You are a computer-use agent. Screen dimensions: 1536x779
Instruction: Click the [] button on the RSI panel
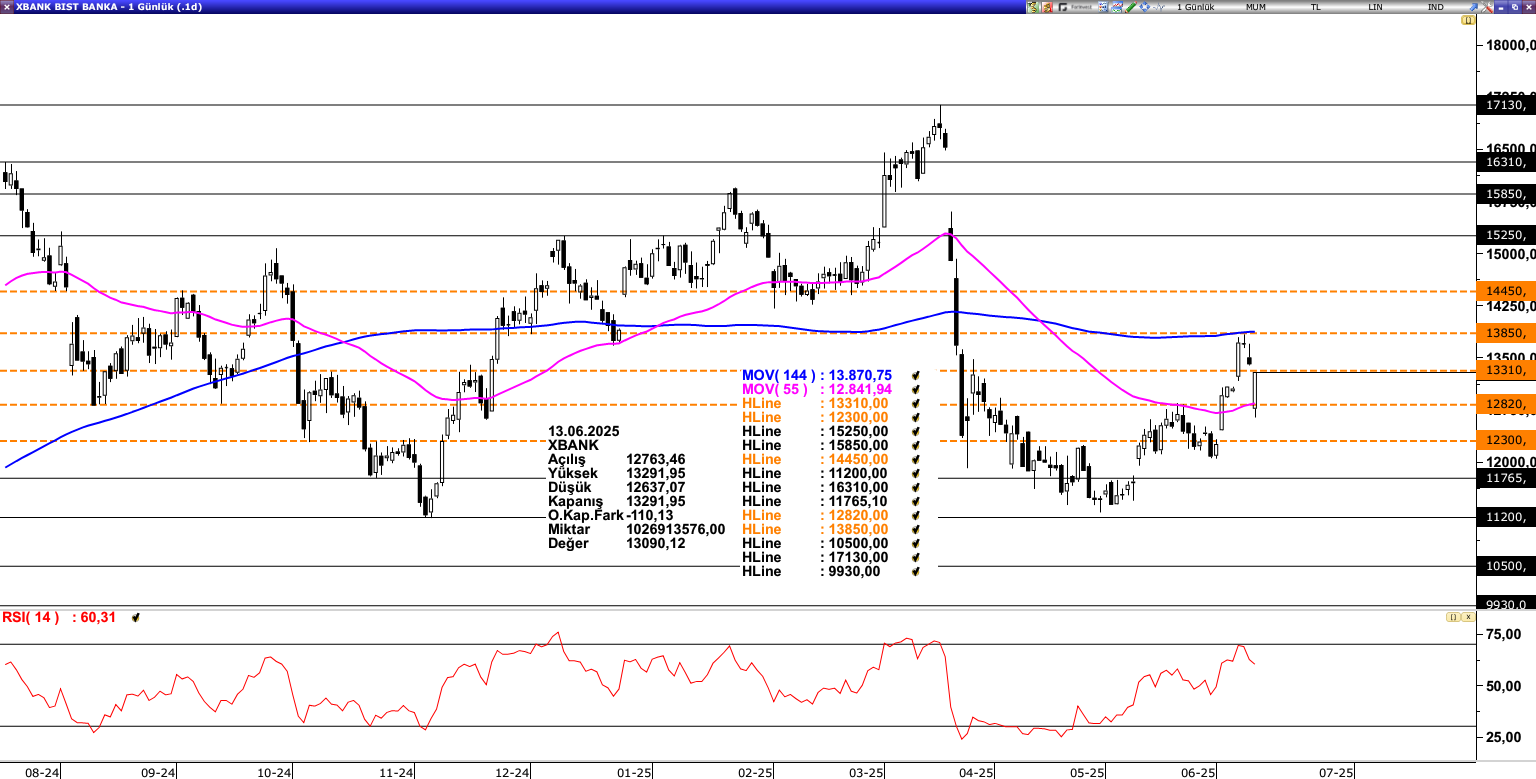pos(1453,616)
